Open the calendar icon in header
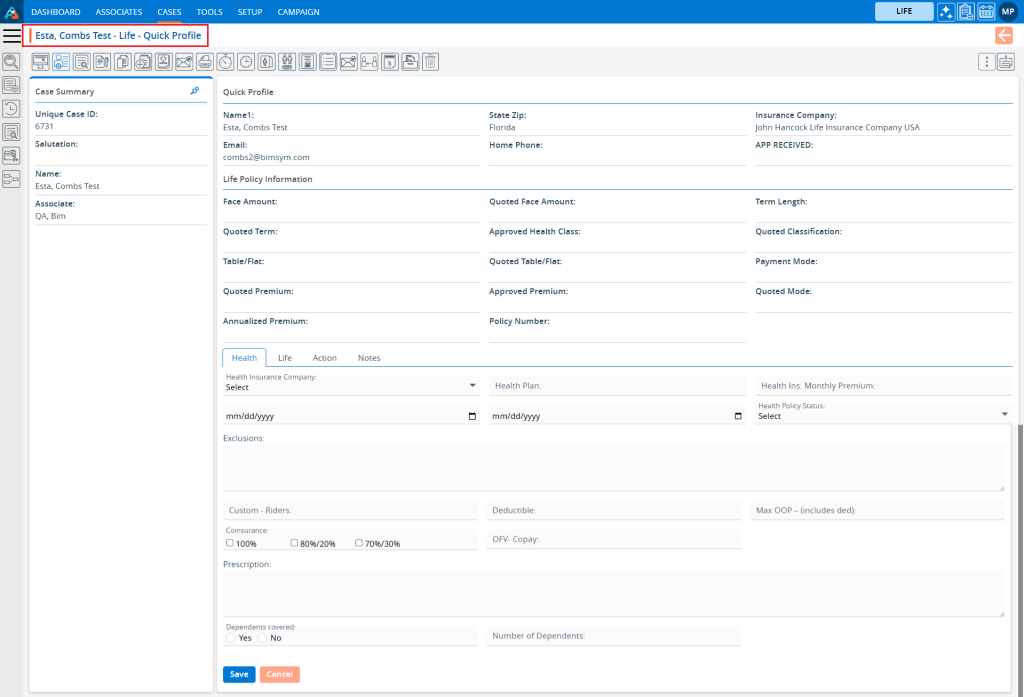Viewport: 1024px width, 697px height. [985, 12]
